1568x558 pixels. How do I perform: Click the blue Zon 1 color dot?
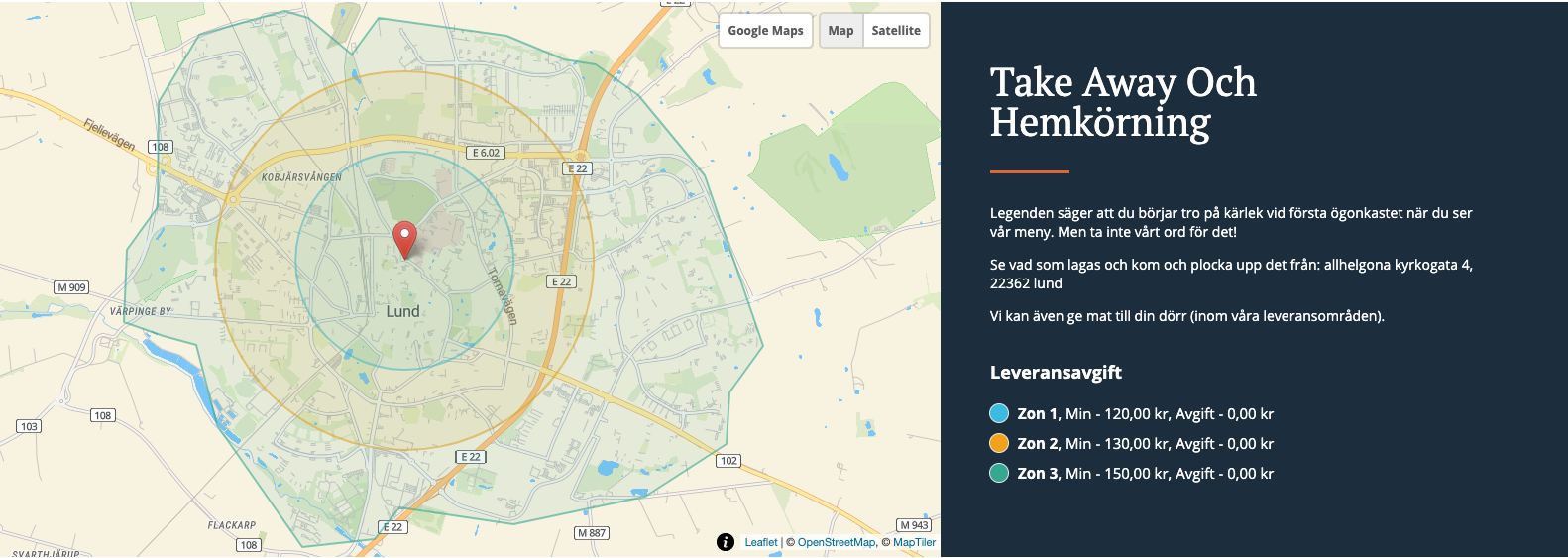pos(999,414)
